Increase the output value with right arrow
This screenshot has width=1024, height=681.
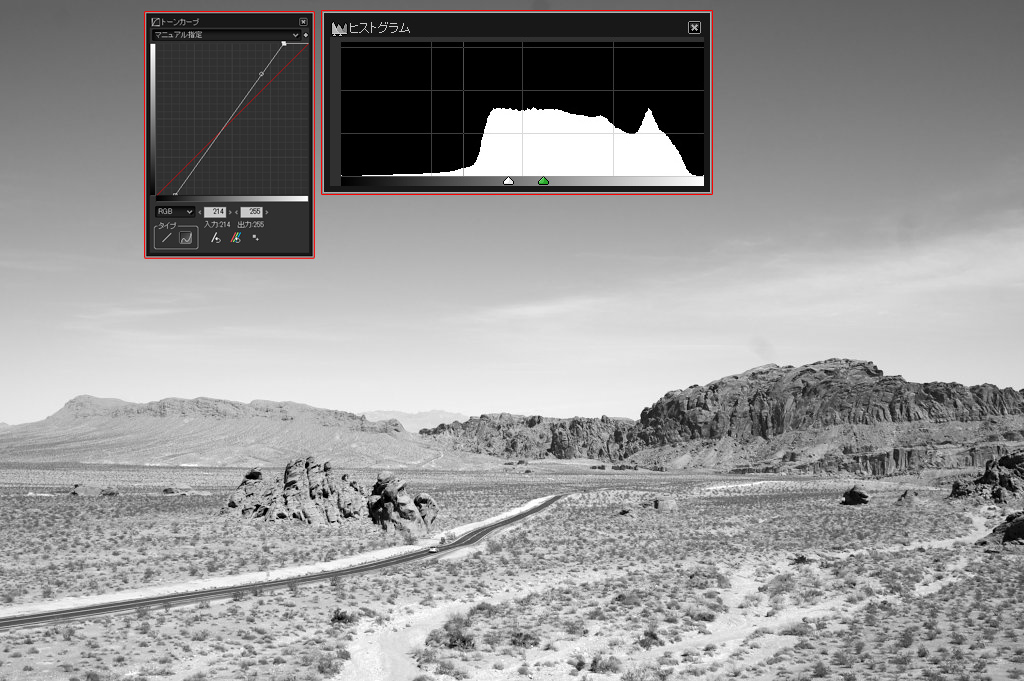[x=267, y=212]
